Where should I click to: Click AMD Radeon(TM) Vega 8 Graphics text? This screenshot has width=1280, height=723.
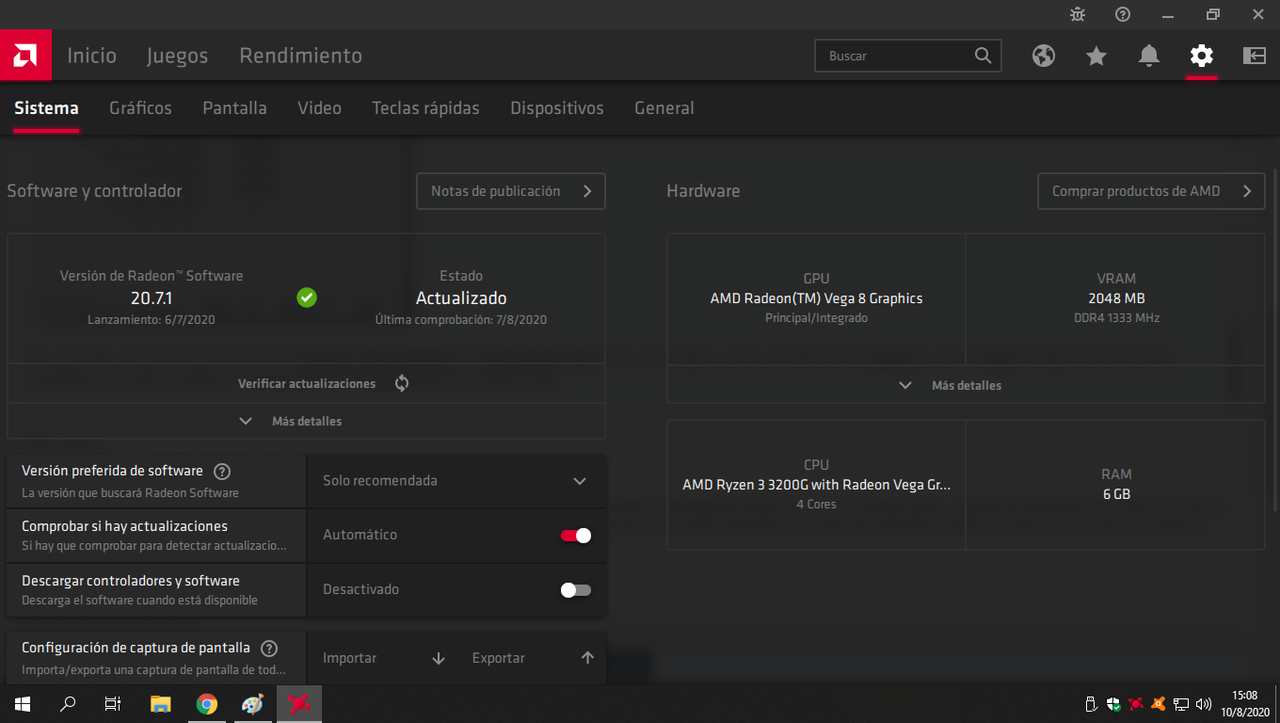pos(816,298)
